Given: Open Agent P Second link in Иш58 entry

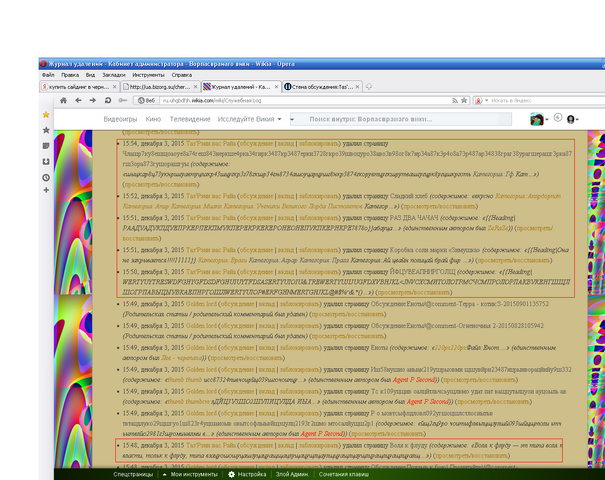Looking at the screenshot, I should pos(414,380).
